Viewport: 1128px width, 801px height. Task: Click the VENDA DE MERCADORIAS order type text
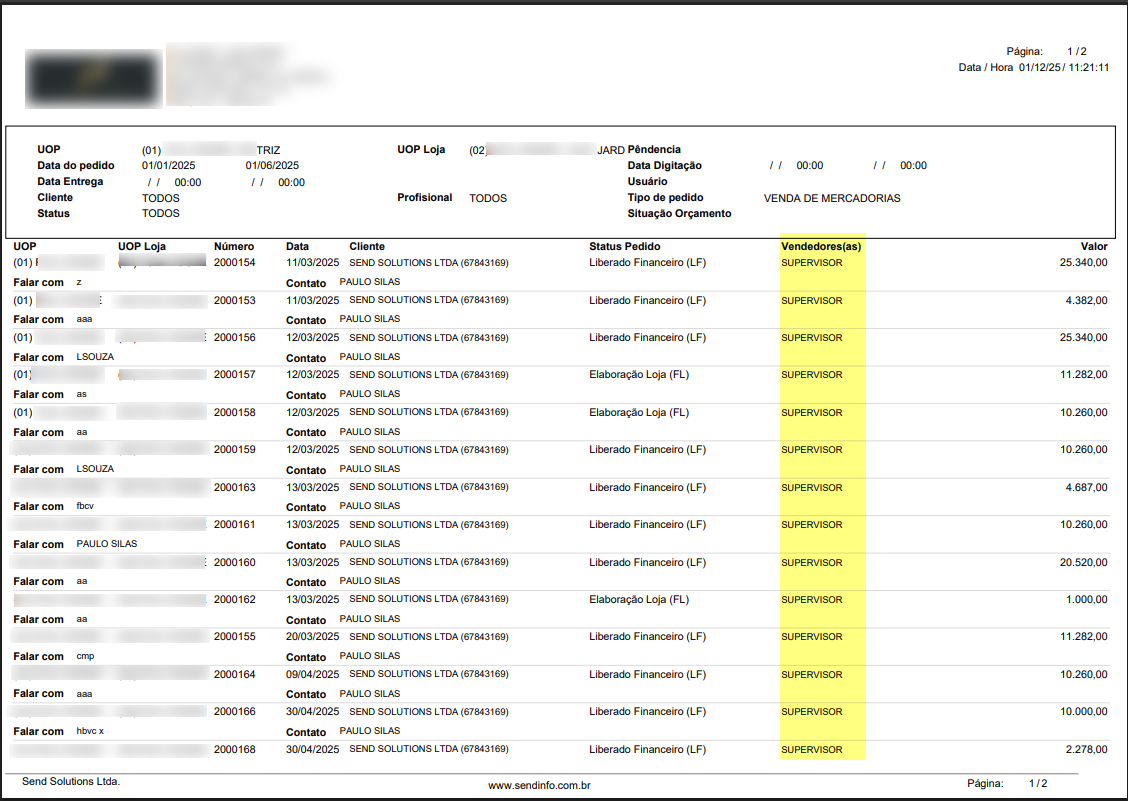tap(832, 198)
